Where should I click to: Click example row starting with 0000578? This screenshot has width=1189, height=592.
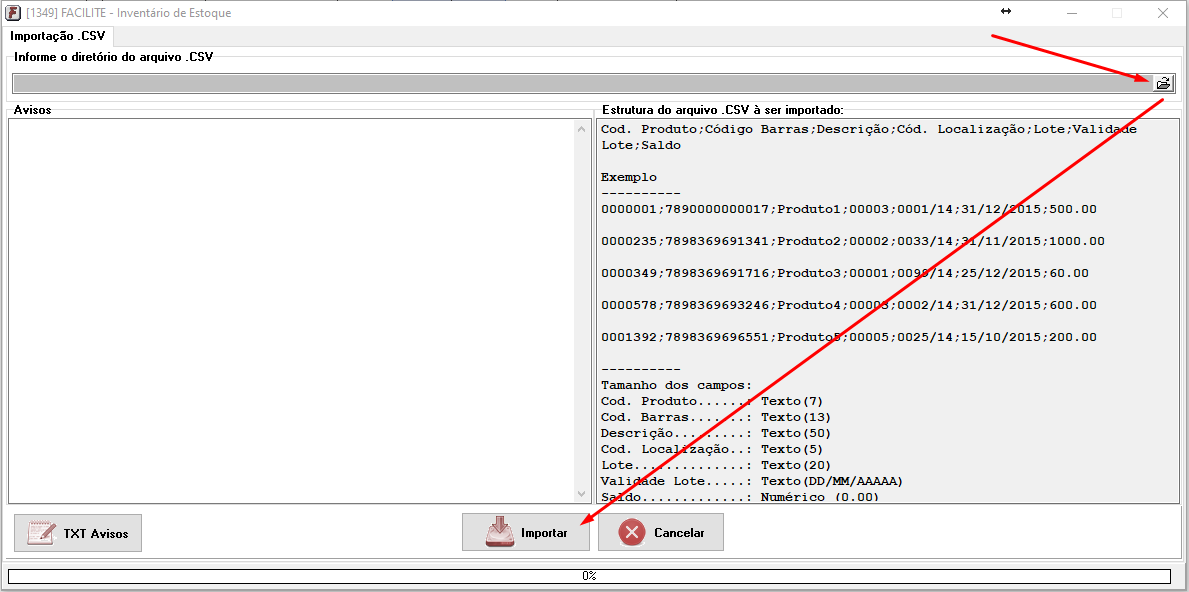coord(849,305)
